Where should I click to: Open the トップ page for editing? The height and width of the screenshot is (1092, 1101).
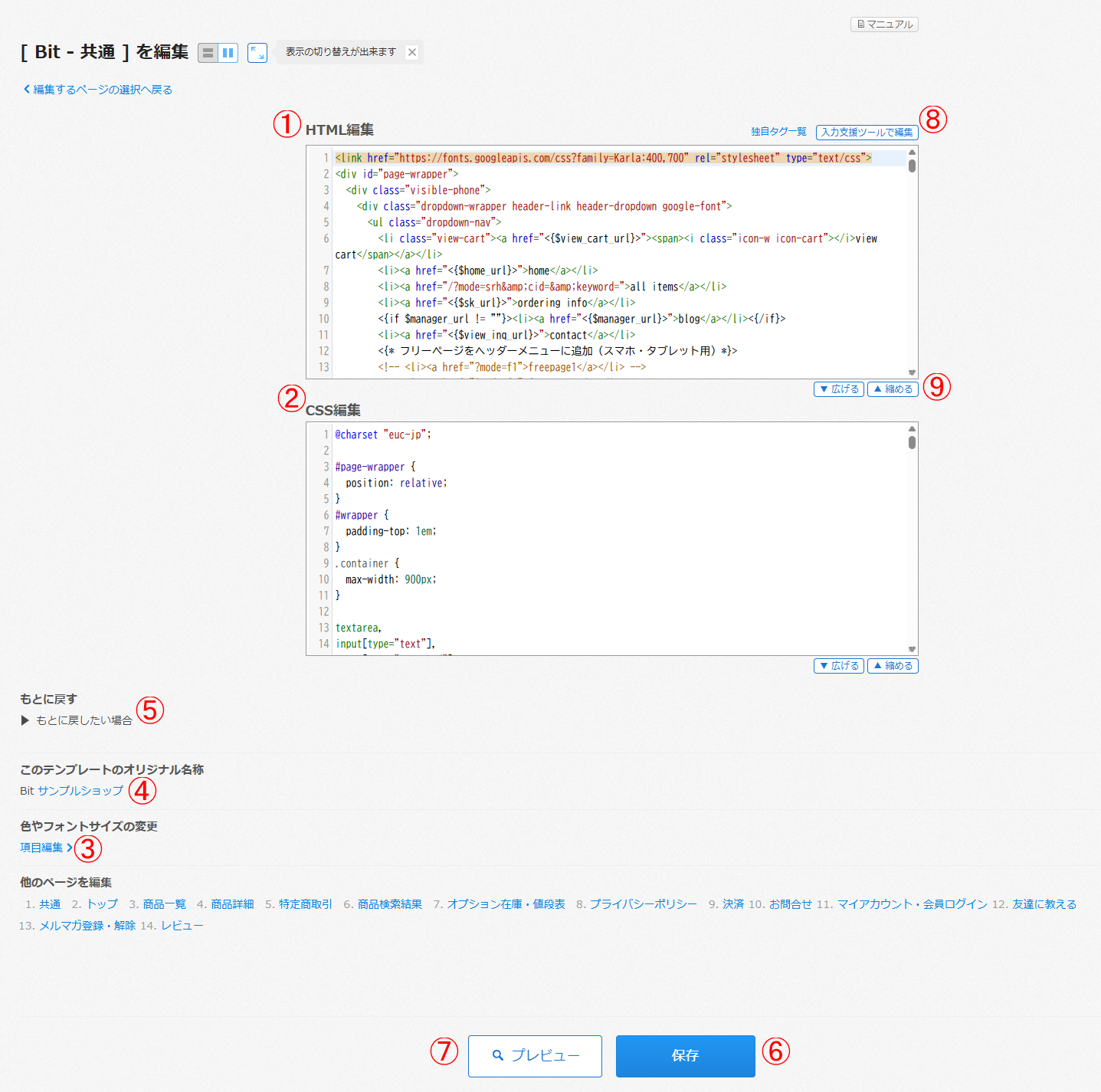coord(102,904)
